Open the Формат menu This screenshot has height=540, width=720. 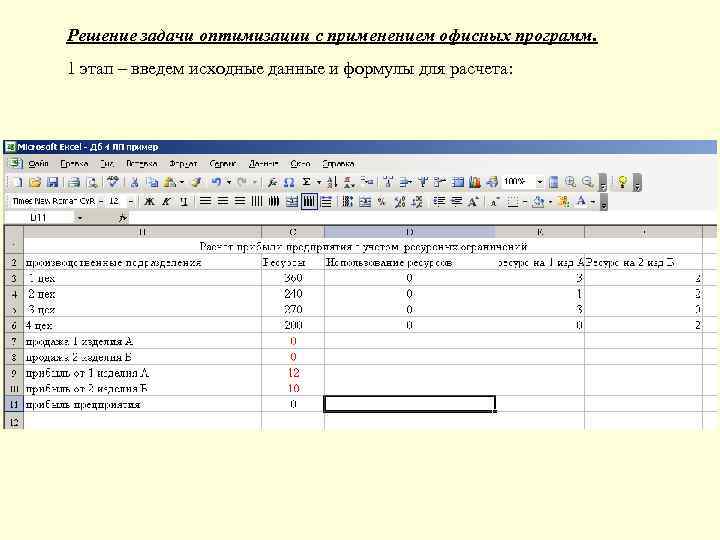tap(183, 163)
